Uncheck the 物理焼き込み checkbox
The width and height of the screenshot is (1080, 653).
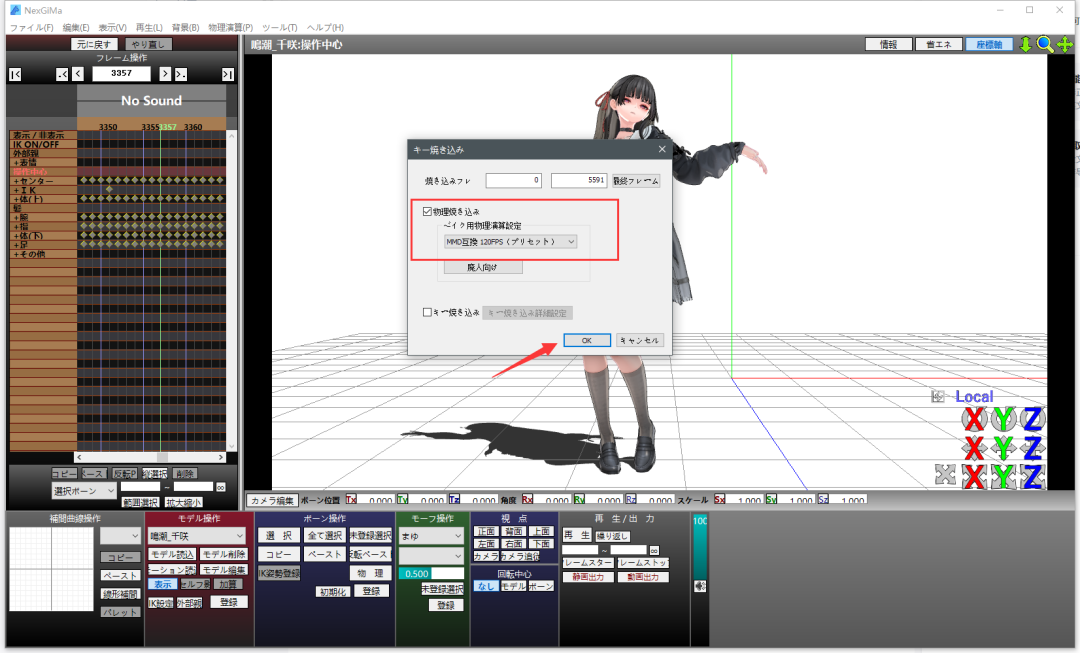click(427, 211)
